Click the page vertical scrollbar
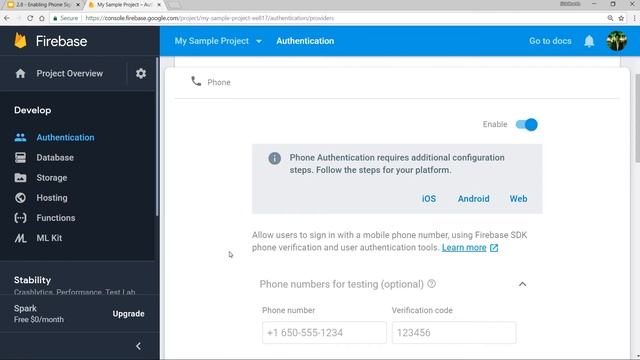This screenshot has height=360, width=640. click(x=637, y=118)
